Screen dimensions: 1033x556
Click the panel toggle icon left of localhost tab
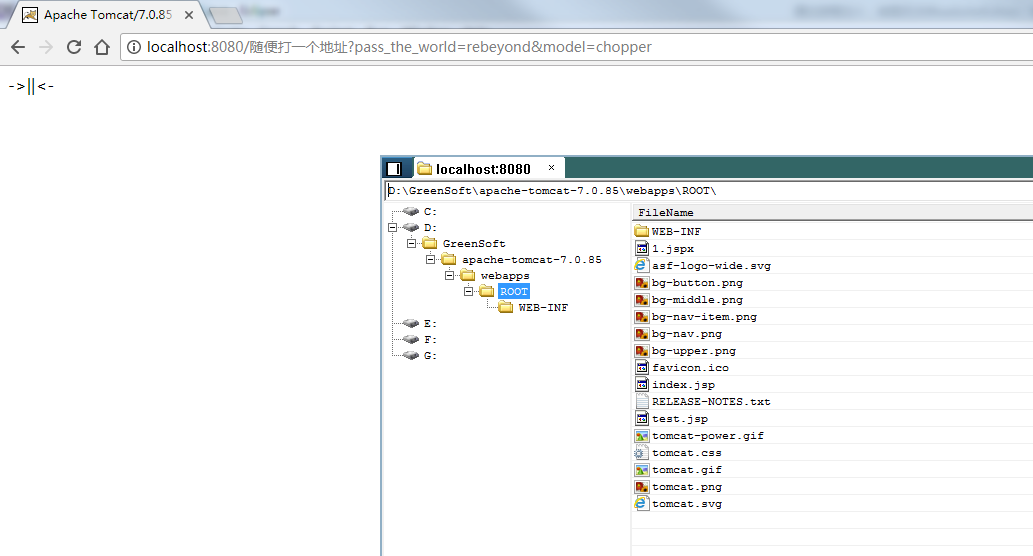click(x=394, y=169)
